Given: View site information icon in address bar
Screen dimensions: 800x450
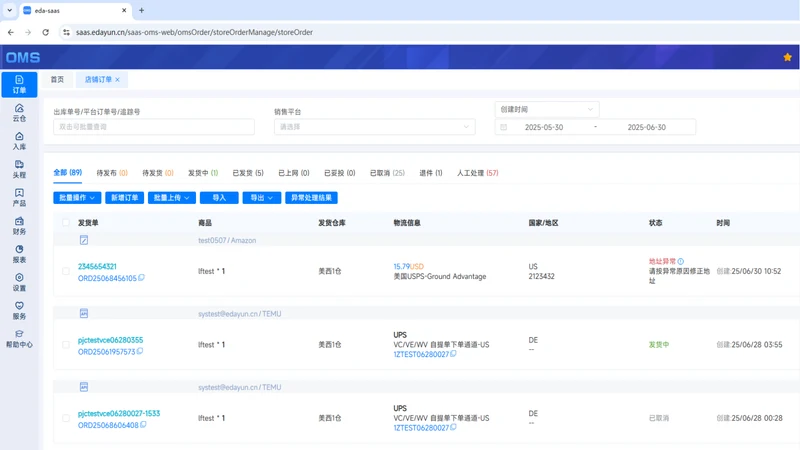Looking at the screenshot, I should click(66, 32).
